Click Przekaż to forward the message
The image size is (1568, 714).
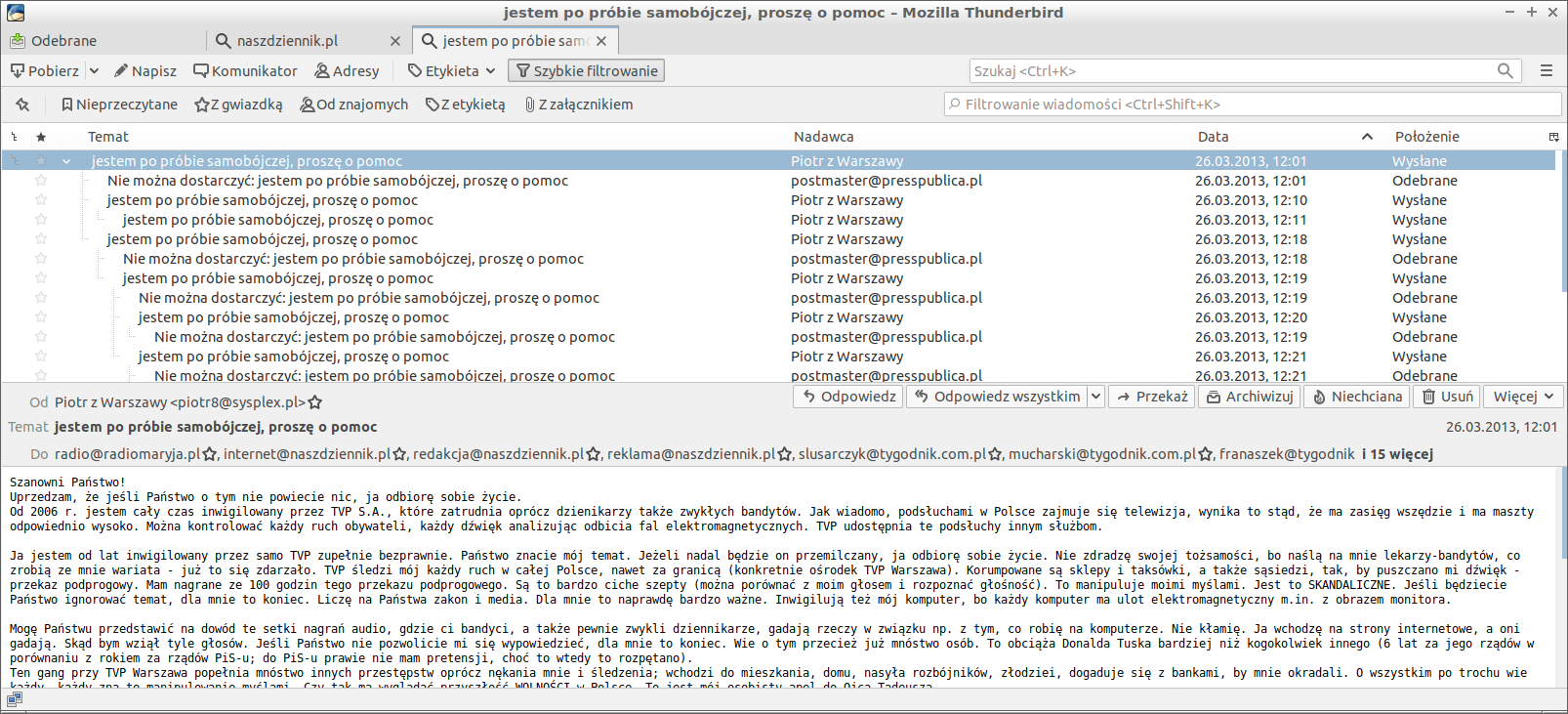click(x=1151, y=397)
